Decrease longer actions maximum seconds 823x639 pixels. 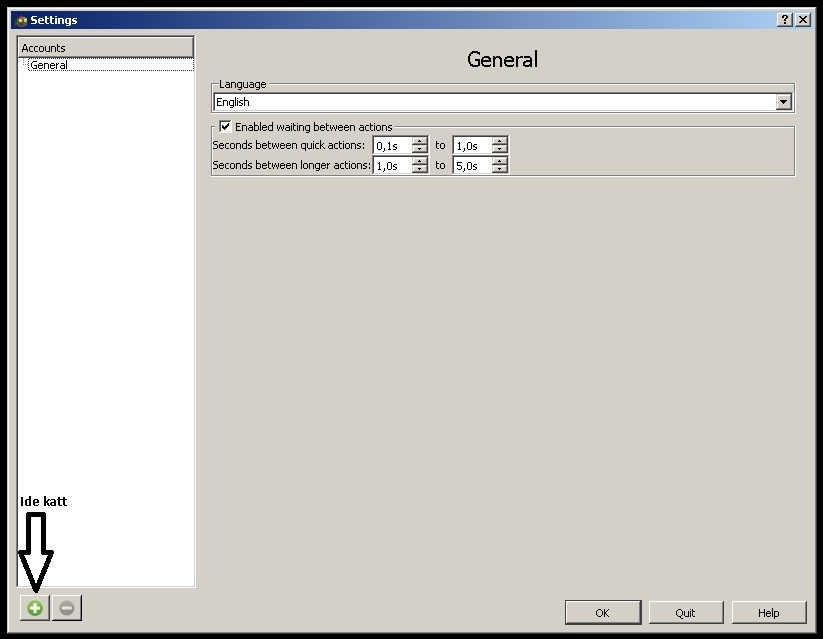(x=499, y=170)
